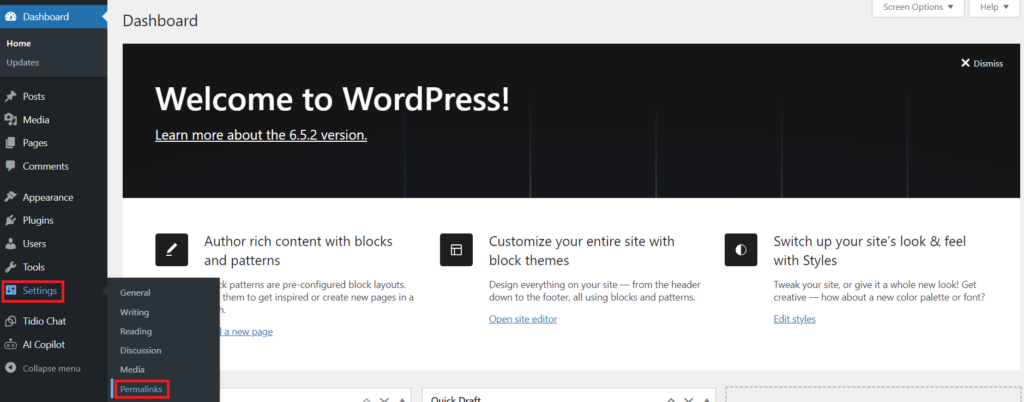1024x402 pixels.
Task: Choose Writing in Settings submenu
Action: pyautogui.click(x=135, y=313)
